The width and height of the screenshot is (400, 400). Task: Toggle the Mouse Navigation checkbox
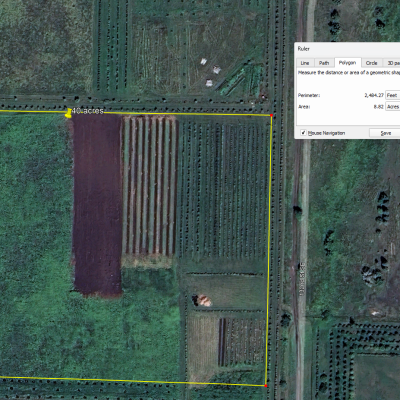click(x=303, y=133)
